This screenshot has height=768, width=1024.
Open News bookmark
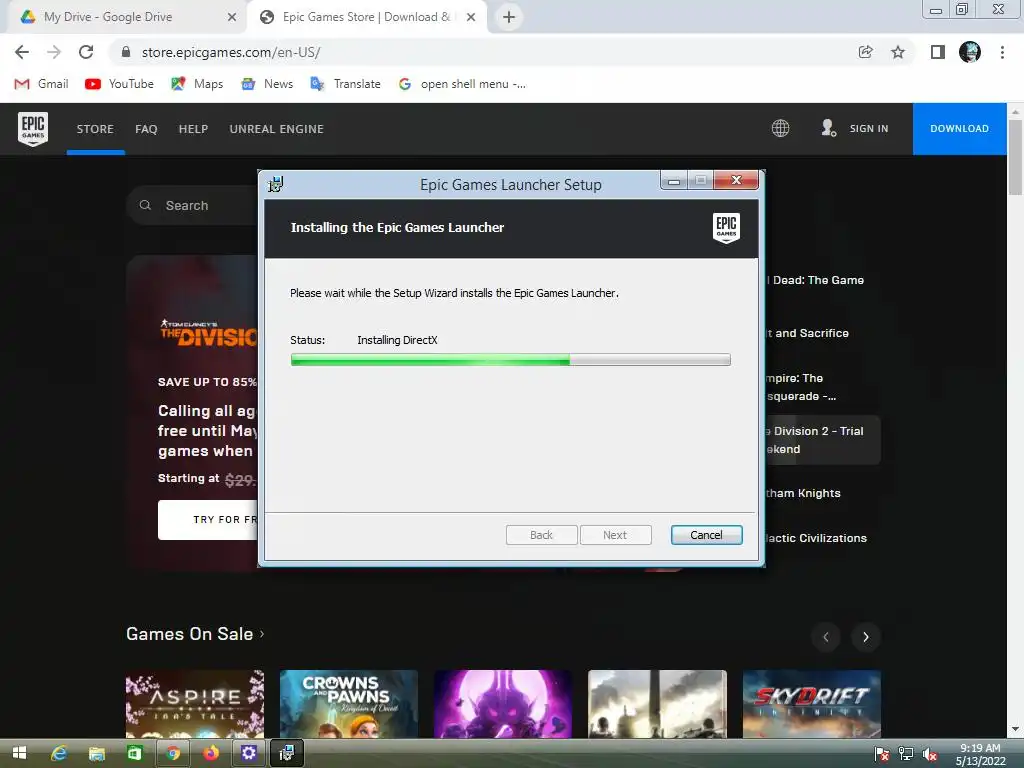[267, 84]
